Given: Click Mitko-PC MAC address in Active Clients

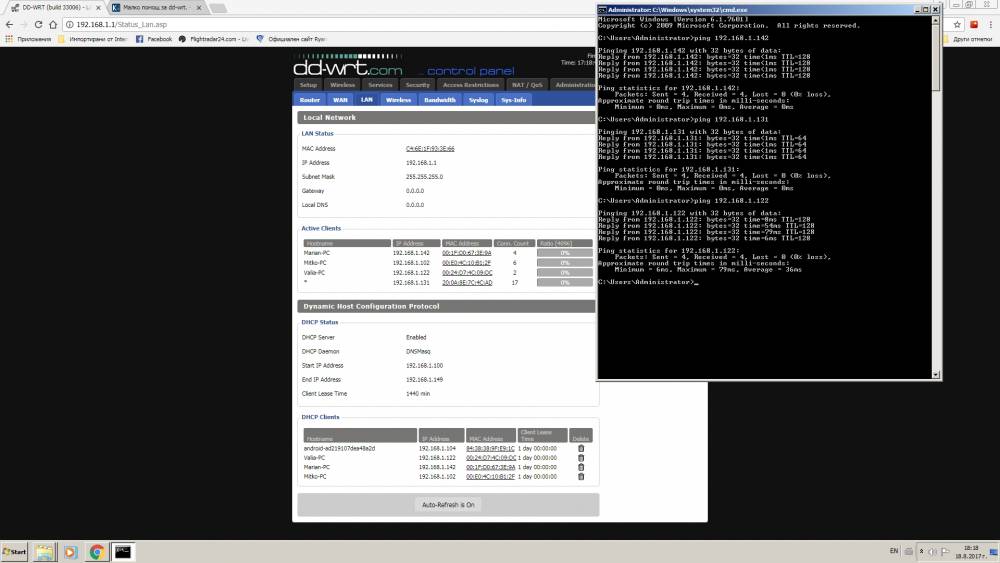Looking at the screenshot, I should pos(467,263).
